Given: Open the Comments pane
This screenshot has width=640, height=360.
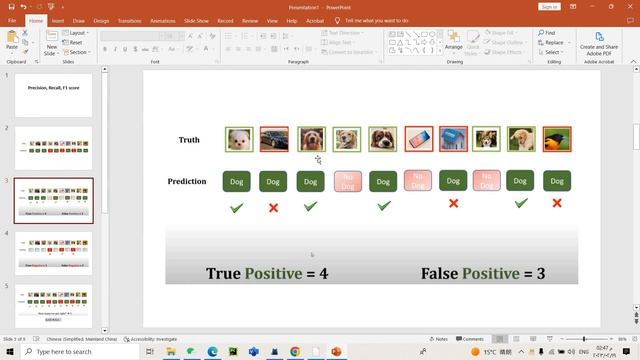Looking at the screenshot, I should point(469,339).
